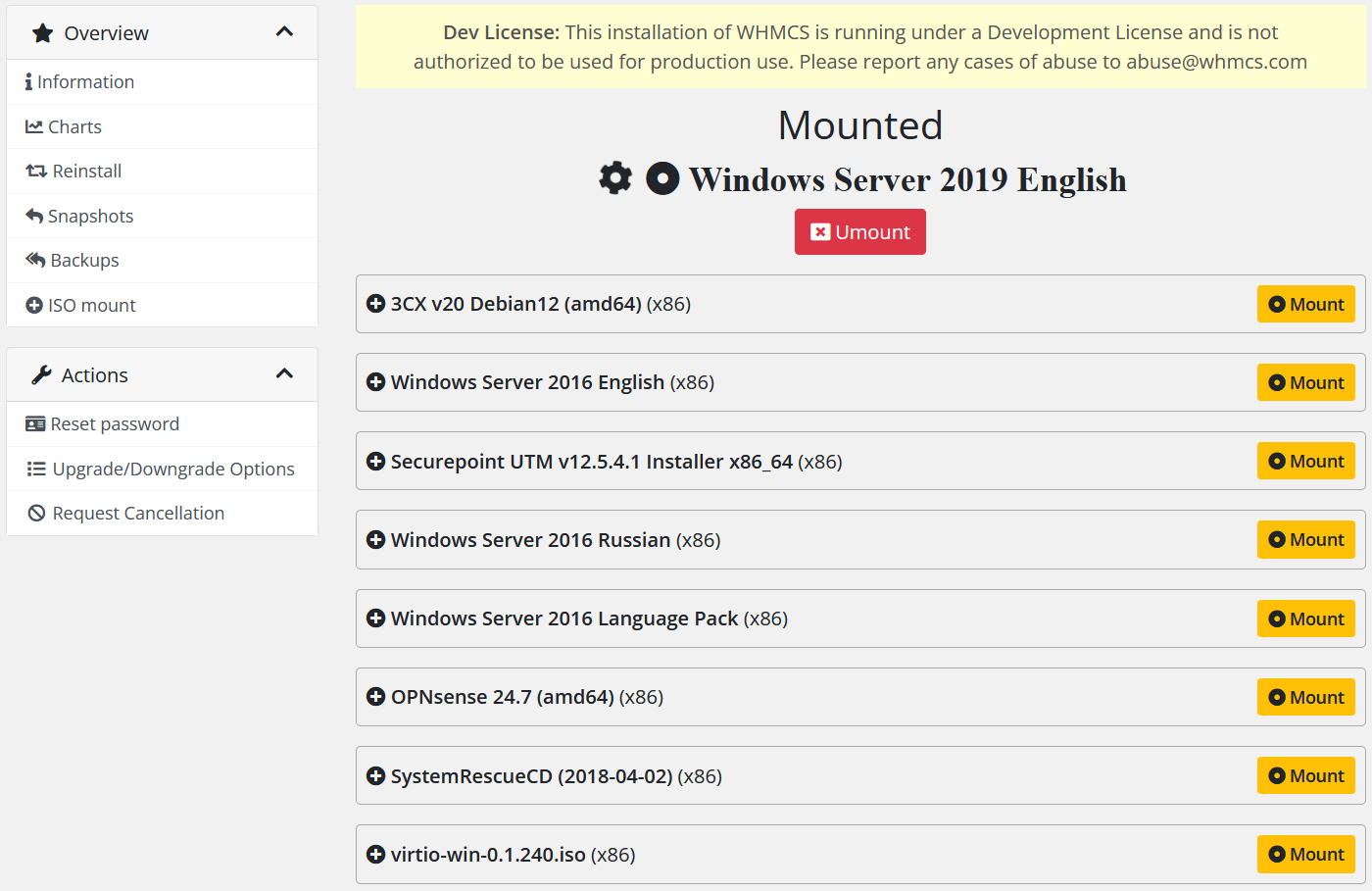1372x891 pixels.
Task: Click plus icon of virtio-win-0.1.240.iso row
Action: pos(375,854)
